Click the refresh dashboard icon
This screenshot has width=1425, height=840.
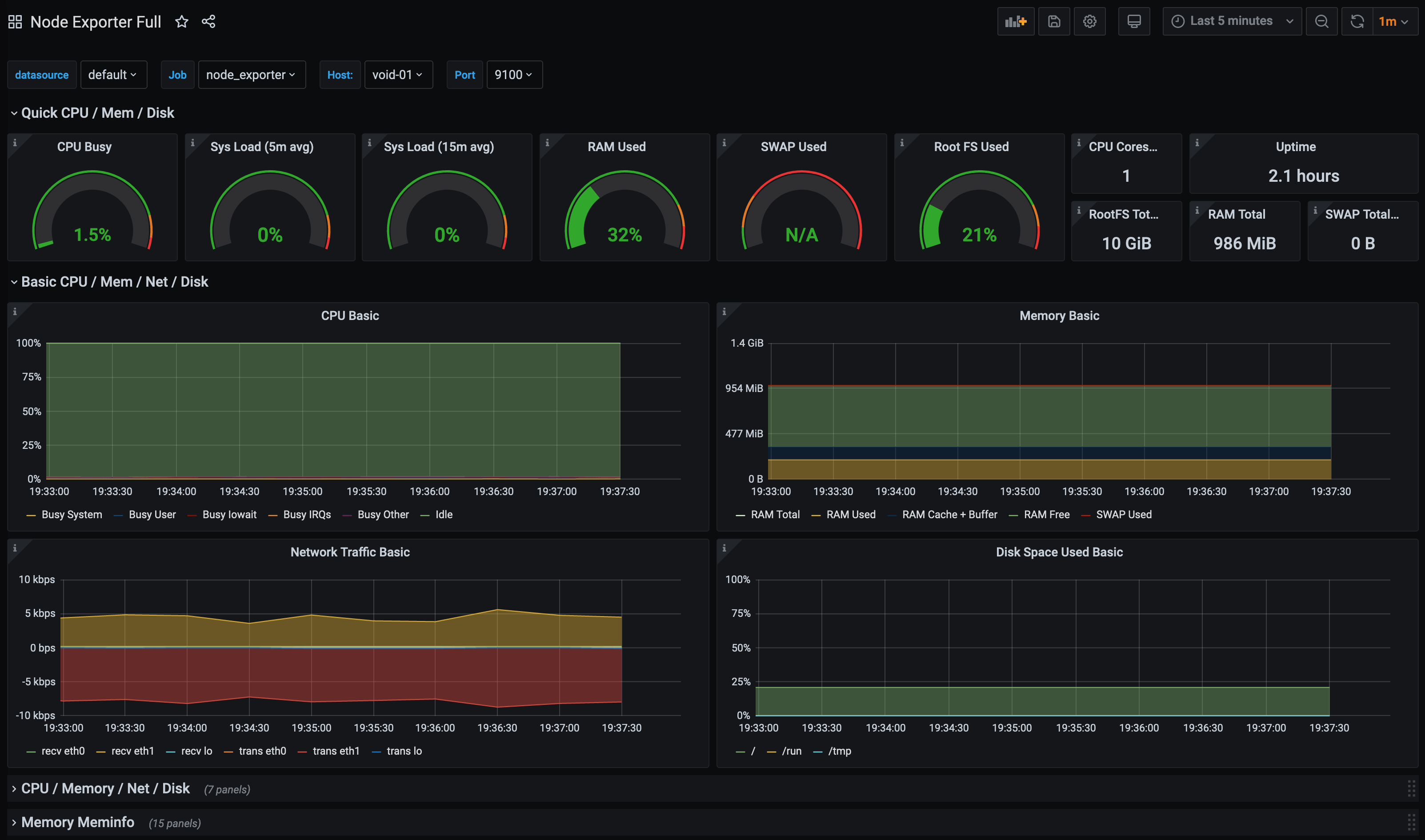[1357, 21]
